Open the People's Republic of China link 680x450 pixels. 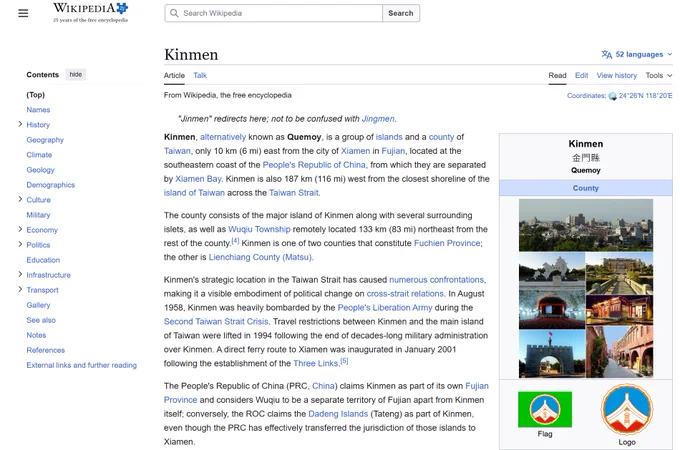[314, 165]
